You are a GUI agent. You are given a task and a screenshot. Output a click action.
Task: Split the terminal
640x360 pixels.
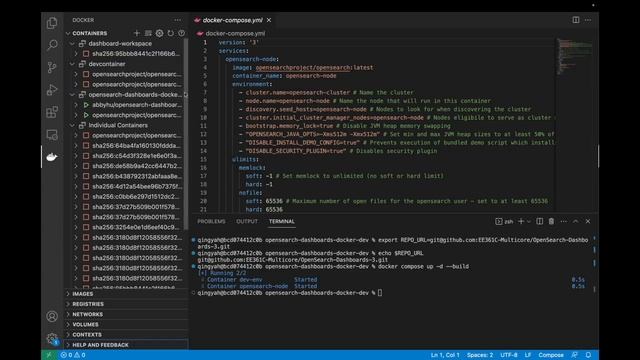pyautogui.click(x=540, y=221)
